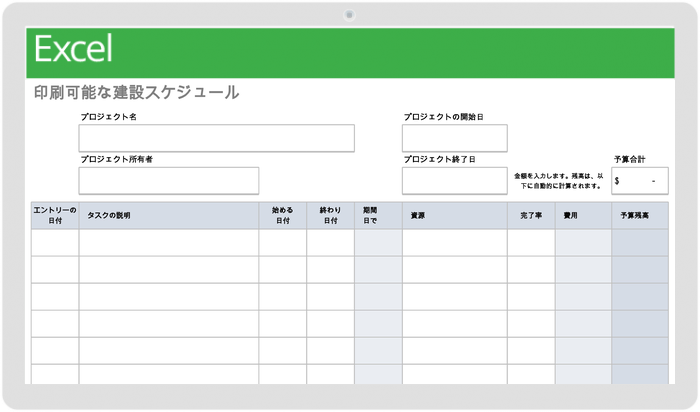Click the 資源 column header
The height and width of the screenshot is (412, 700).
coord(454,216)
